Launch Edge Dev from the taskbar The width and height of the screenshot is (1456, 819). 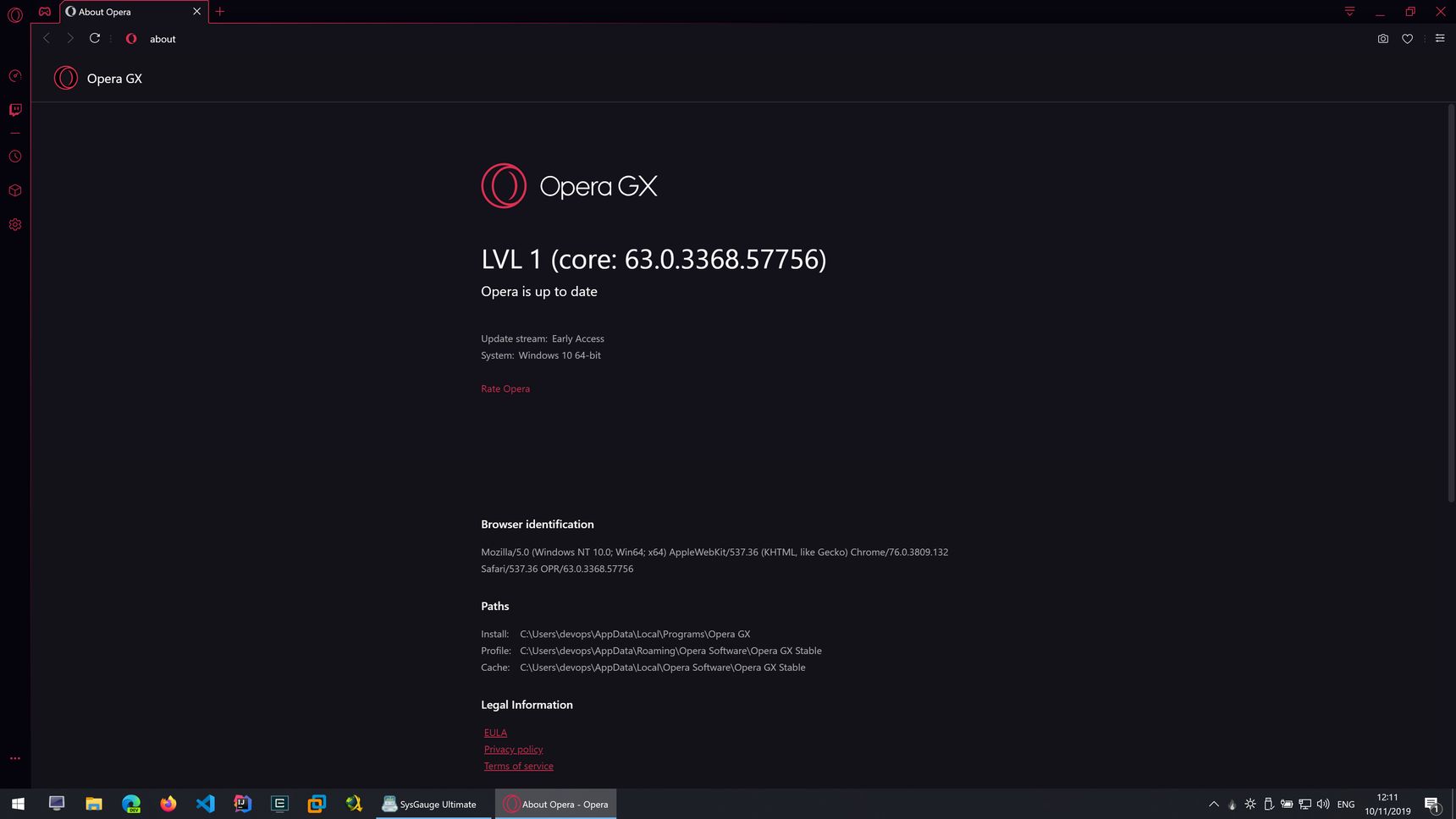[x=131, y=804]
